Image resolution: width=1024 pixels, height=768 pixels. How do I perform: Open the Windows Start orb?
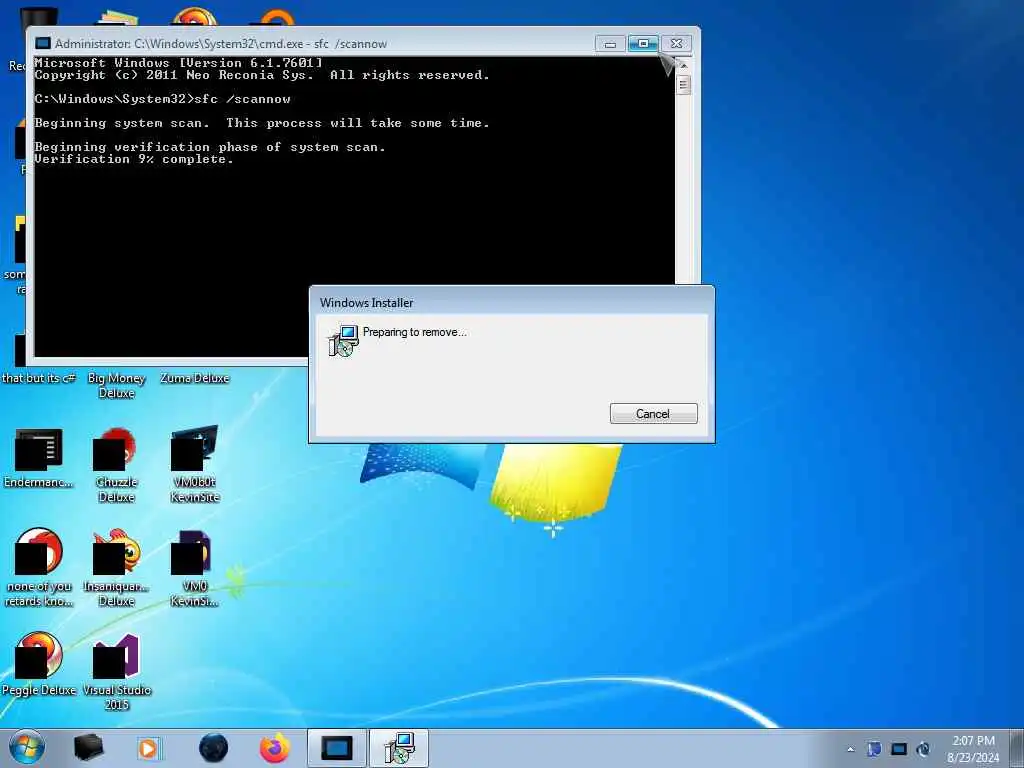pos(27,748)
